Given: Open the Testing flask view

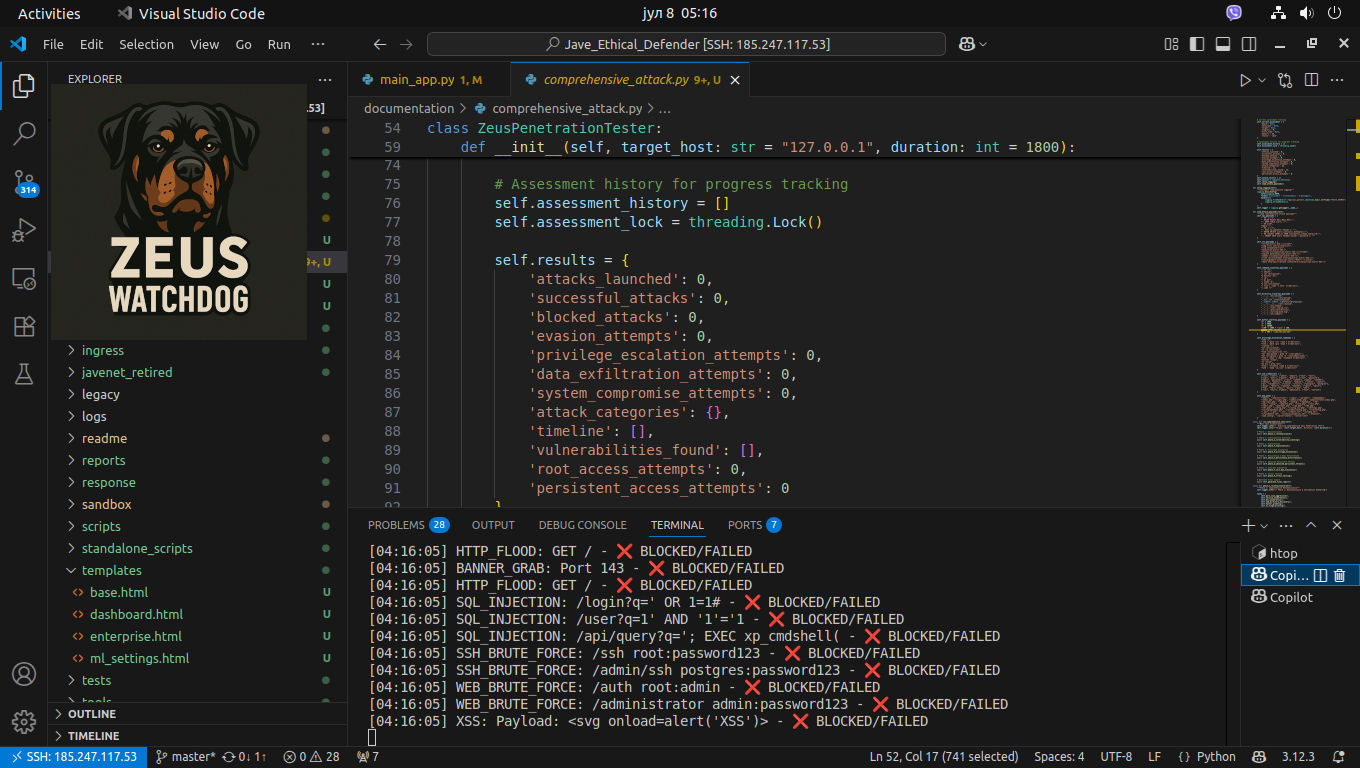Looking at the screenshot, I should 24,374.
